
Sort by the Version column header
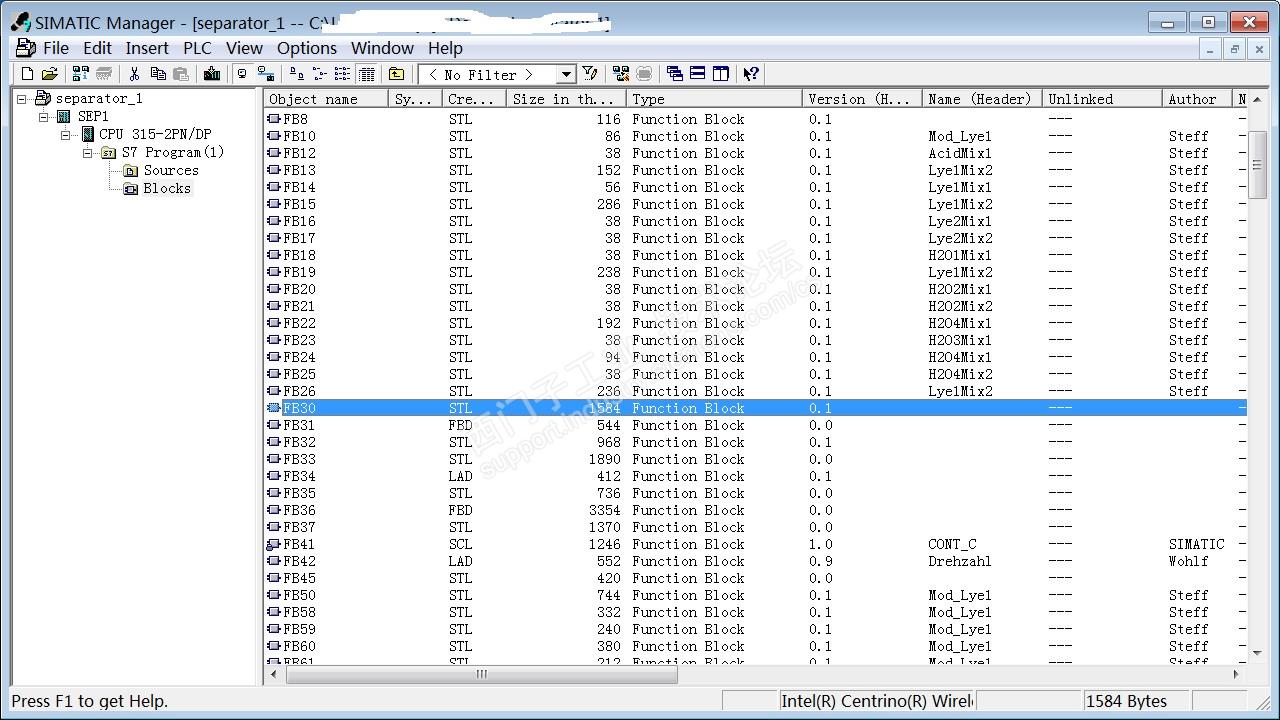tap(862, 99)
